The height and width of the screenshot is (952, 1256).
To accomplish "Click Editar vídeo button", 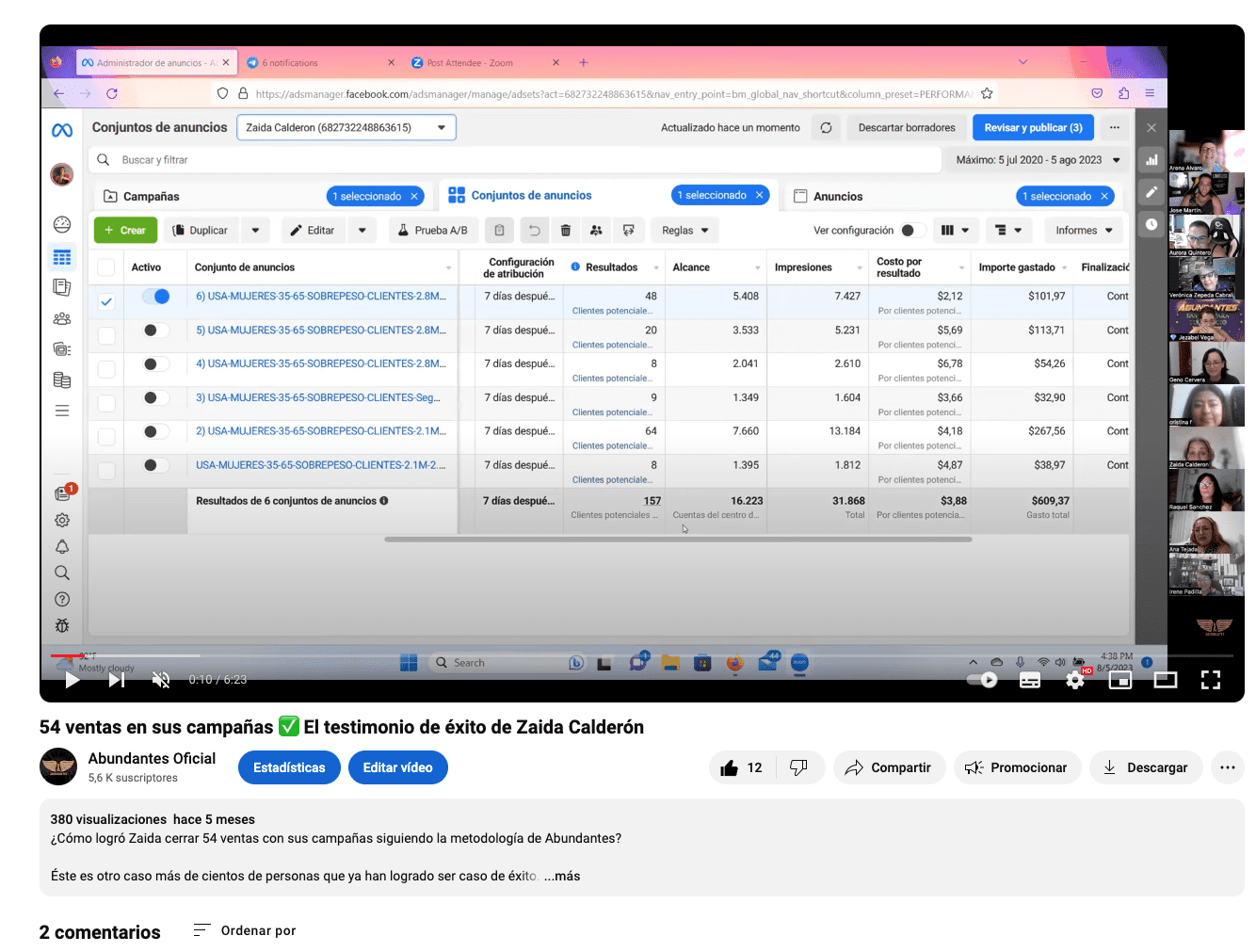I will coord(398,767).
